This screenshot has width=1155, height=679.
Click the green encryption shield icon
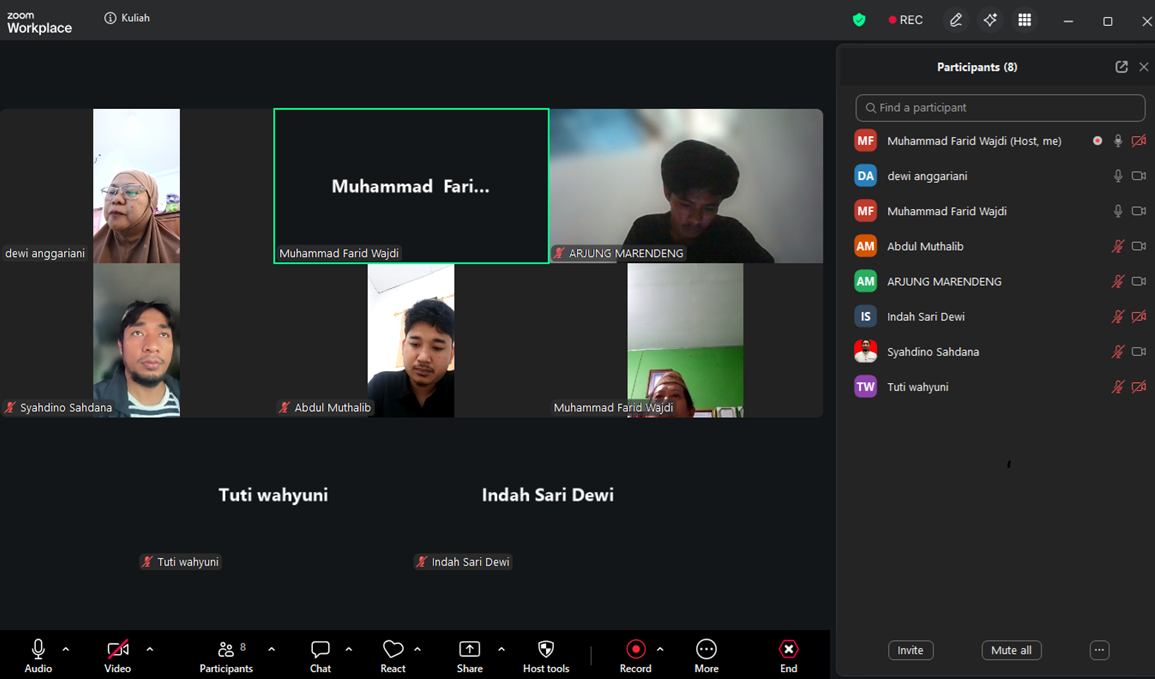[x=859, y=20]
